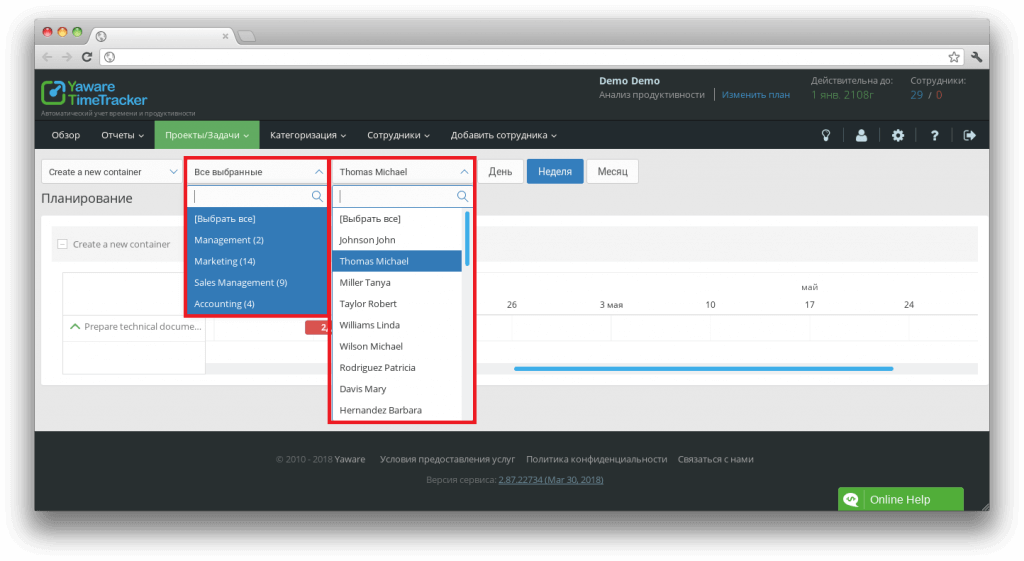Select Management (2) group

(x=257, y=240)
